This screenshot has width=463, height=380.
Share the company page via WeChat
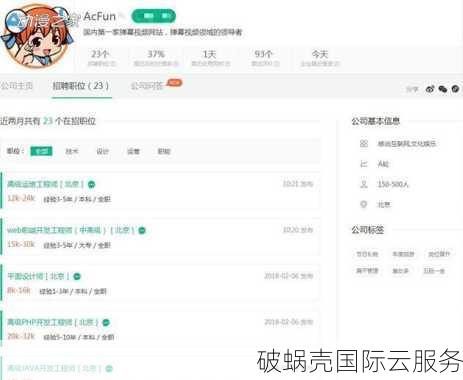[443, 89]
